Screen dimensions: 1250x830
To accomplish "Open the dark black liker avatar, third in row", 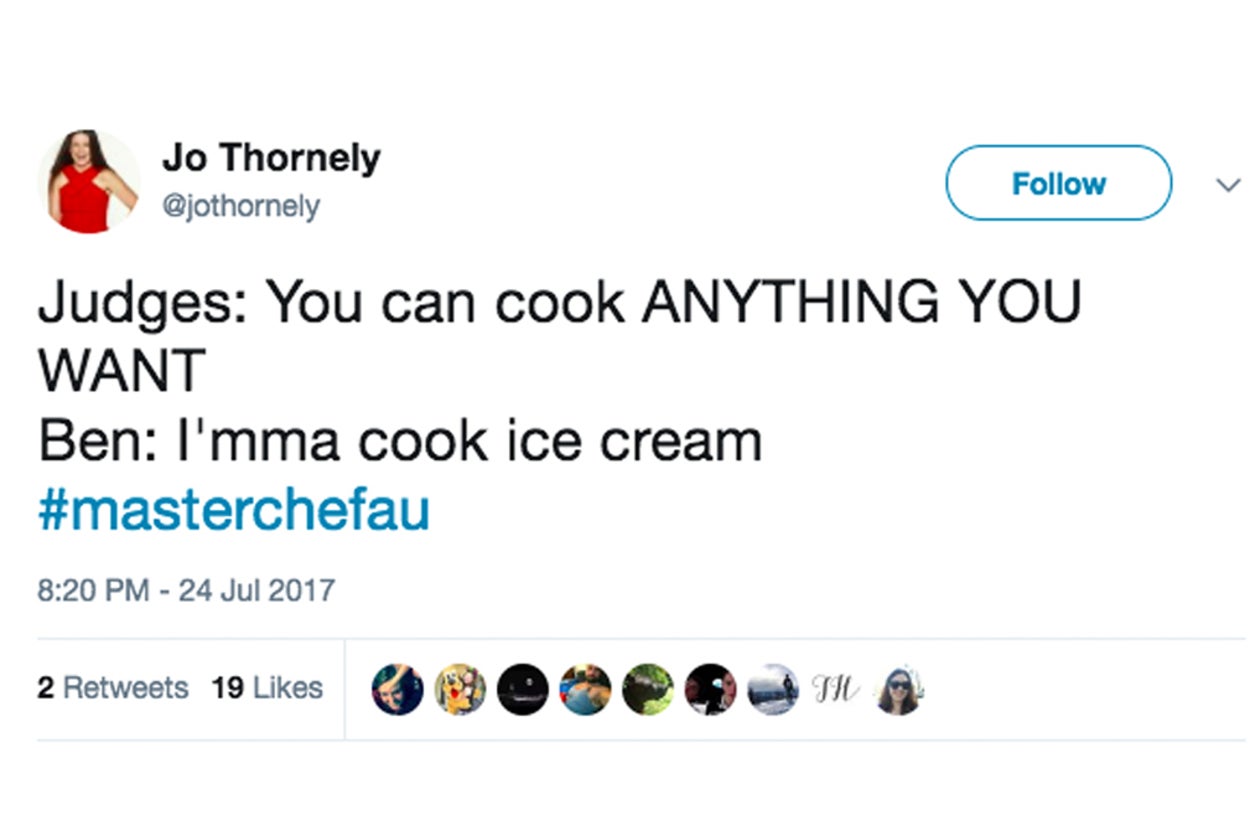I will [x=523, y=689].
